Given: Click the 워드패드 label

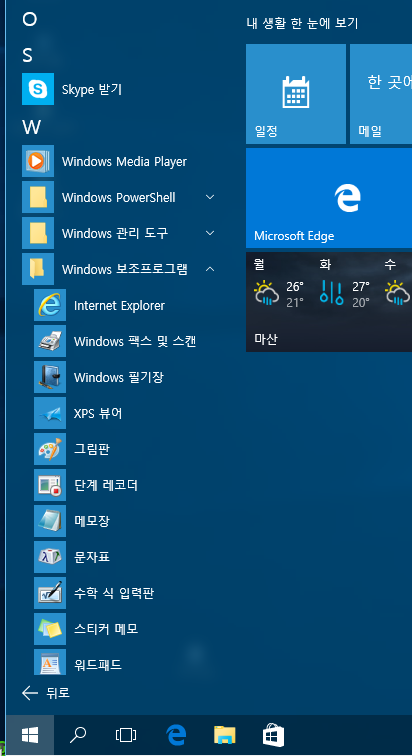Looking at the screenshot, I should click(98, 665).
